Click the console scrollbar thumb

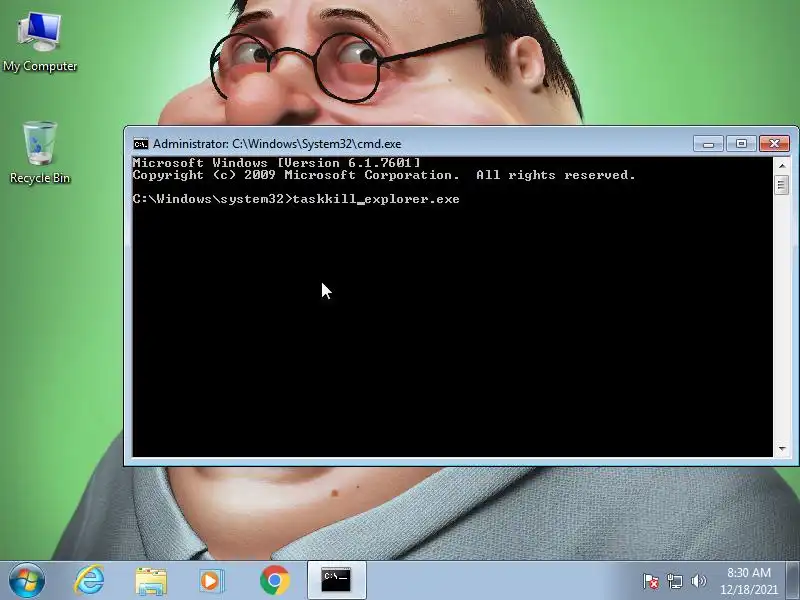(x=782, y=185)
